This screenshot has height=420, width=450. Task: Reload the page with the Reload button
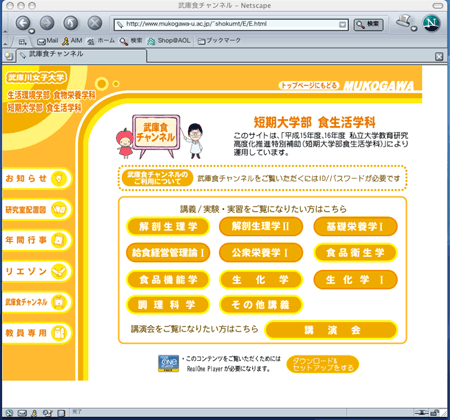[71, 23]
